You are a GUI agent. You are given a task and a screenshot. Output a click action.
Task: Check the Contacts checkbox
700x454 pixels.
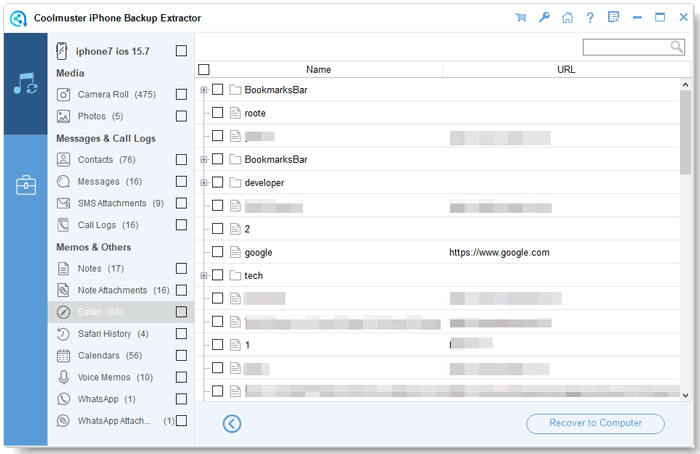[x=181, y=159]
